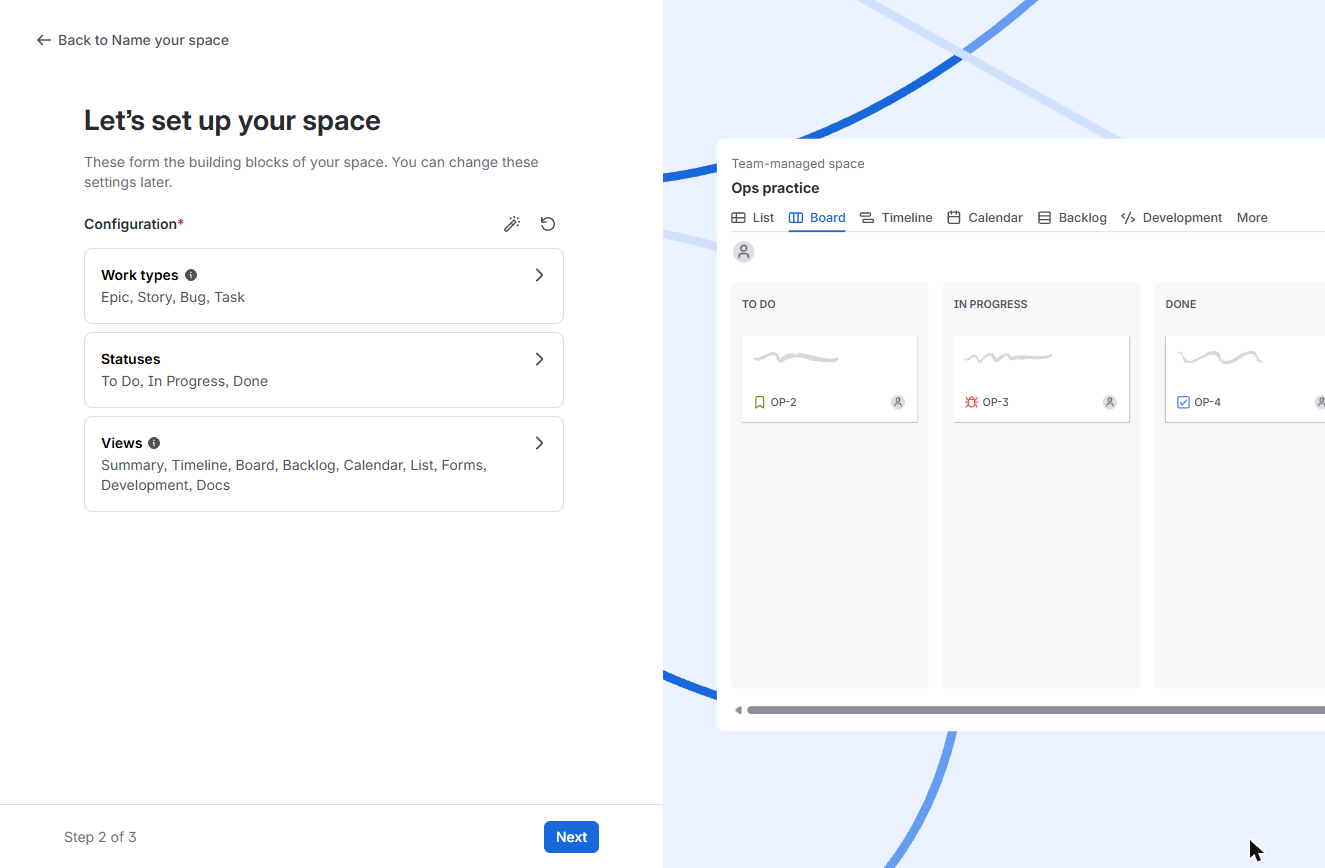Expand the Work types chevron
Viewport: 1325px width, 868px height.
coord(539,275)
